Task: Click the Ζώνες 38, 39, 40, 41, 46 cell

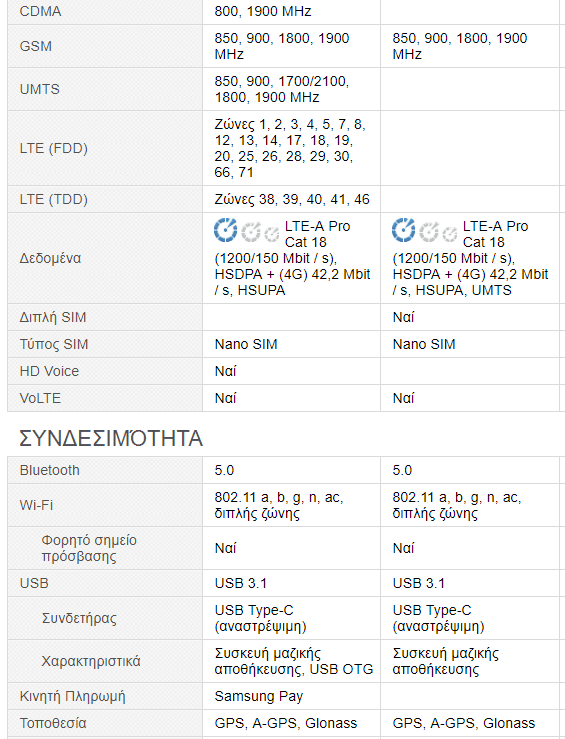Action: [x=292, y=199]
